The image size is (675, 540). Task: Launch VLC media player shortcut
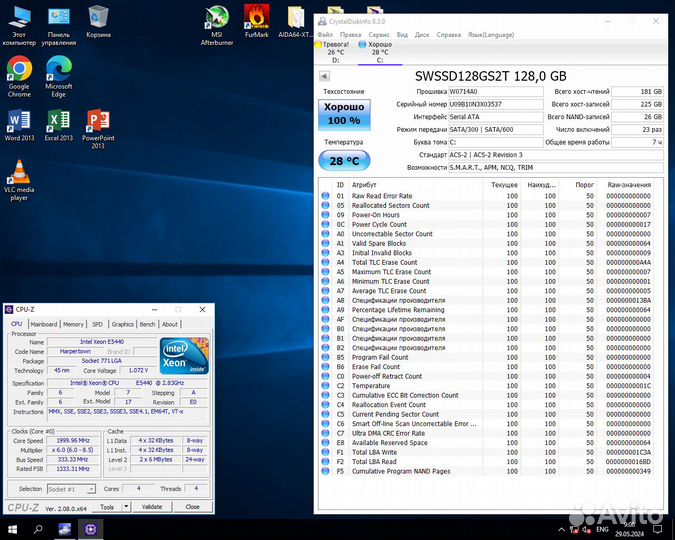[19, 180]
